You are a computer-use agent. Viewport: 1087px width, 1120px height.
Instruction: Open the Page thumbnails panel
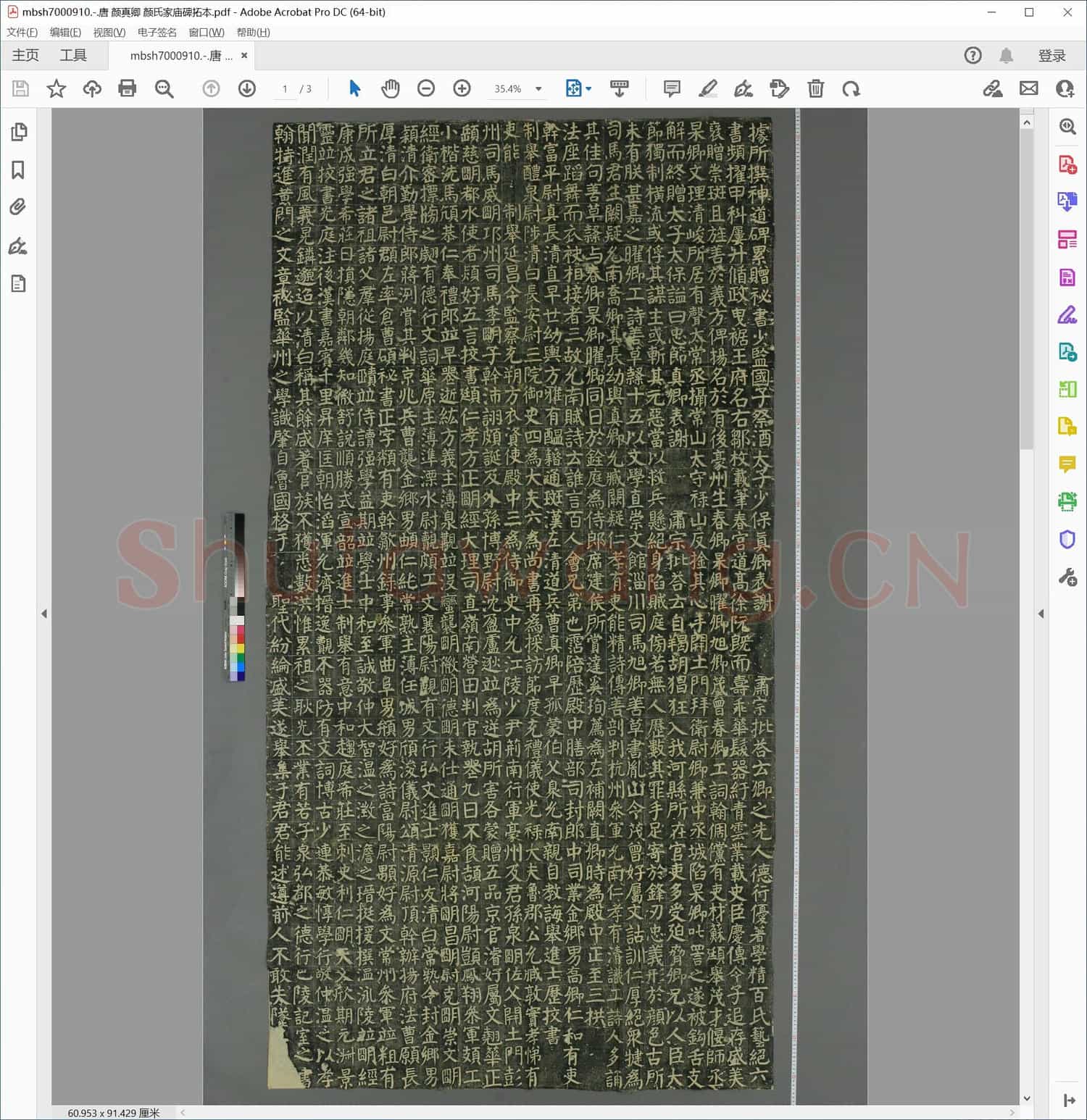pos(19,132)
